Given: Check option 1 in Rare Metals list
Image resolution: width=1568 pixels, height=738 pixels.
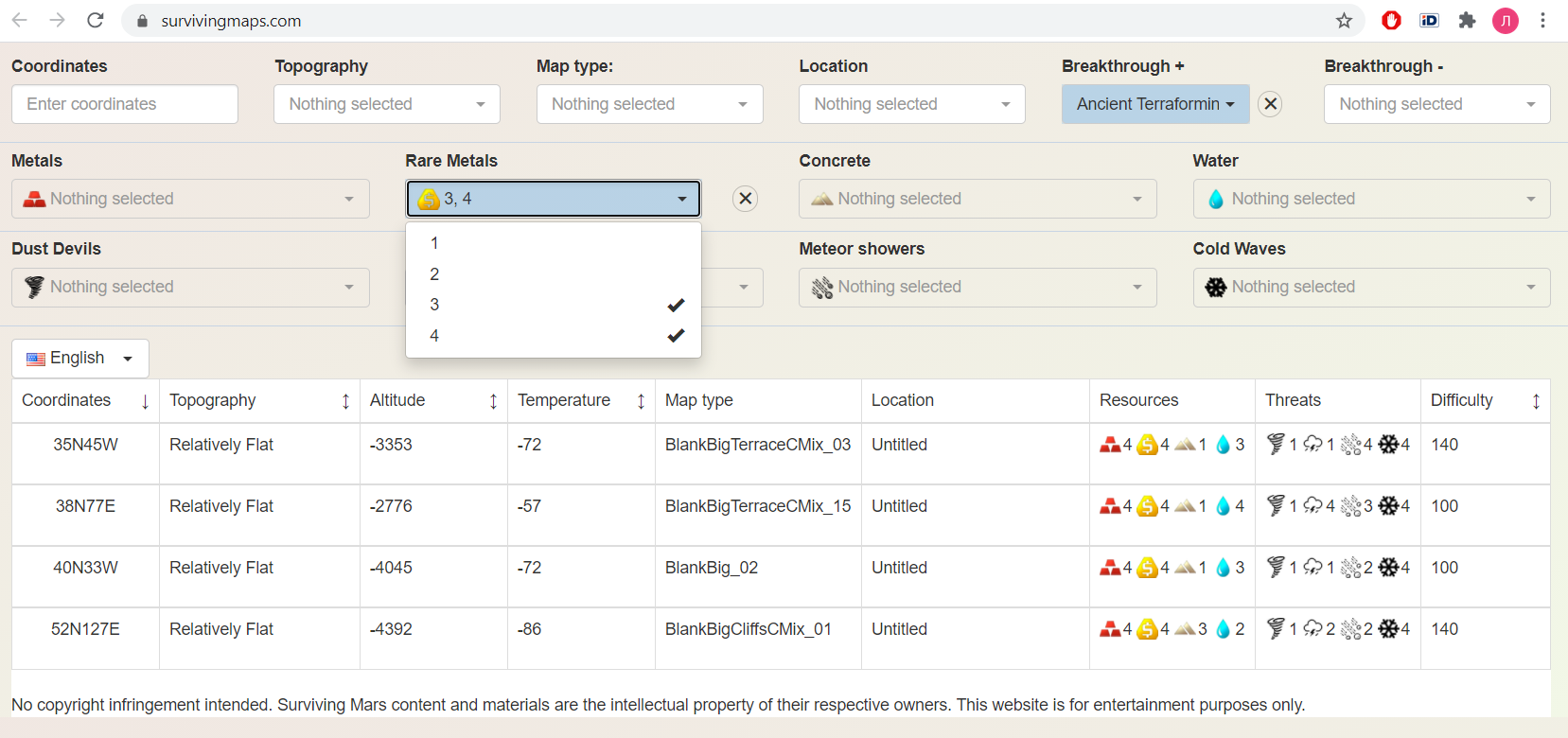Looking at the screenshot, I should [553, 243].
